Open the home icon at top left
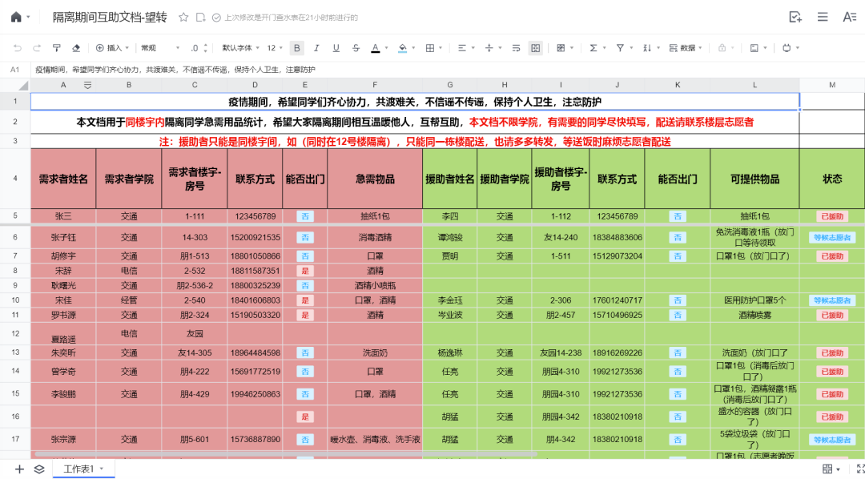 click(x=15, y=17)
